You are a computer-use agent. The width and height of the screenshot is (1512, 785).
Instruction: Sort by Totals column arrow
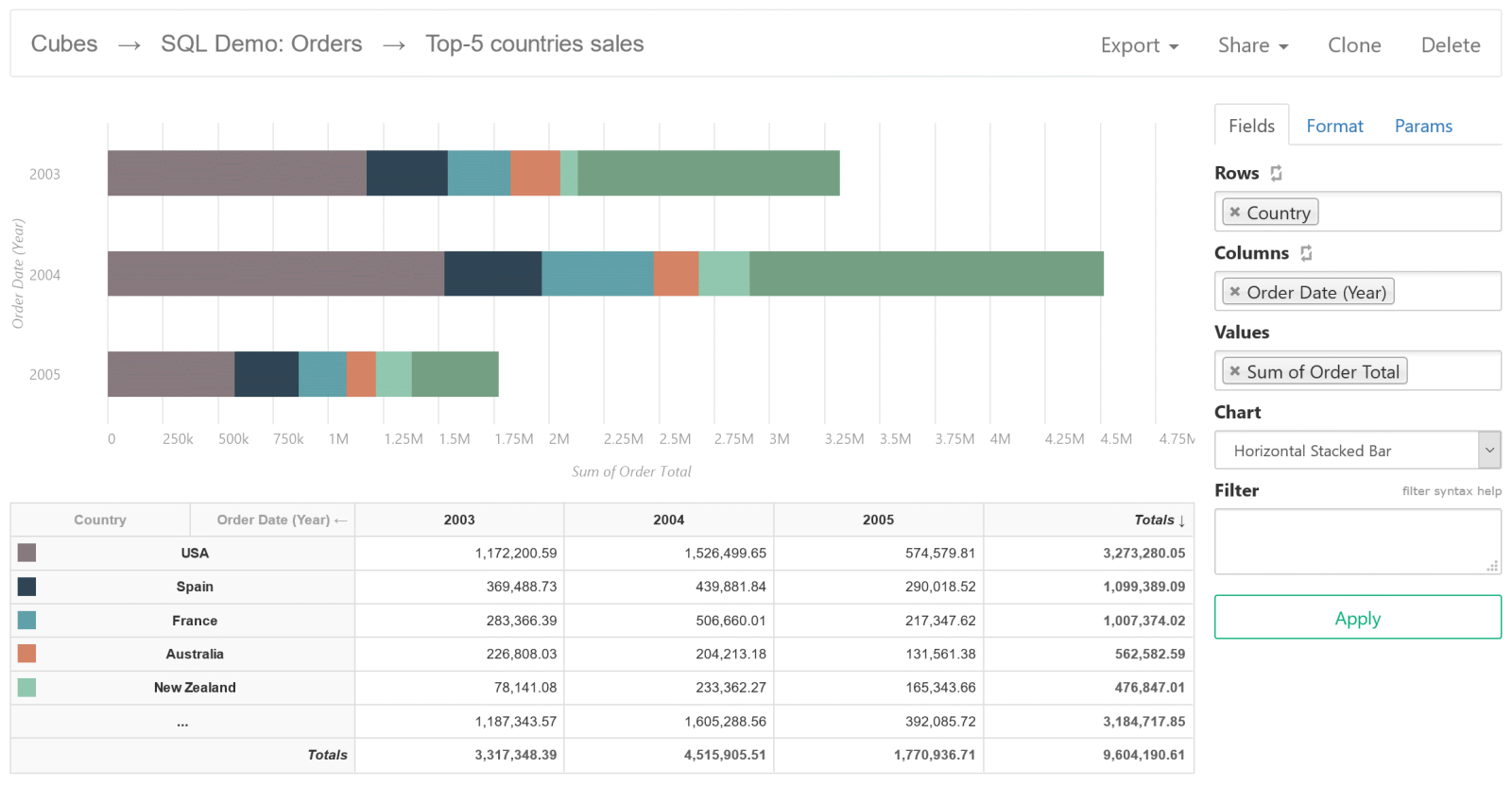click(x=1181, y=520)
